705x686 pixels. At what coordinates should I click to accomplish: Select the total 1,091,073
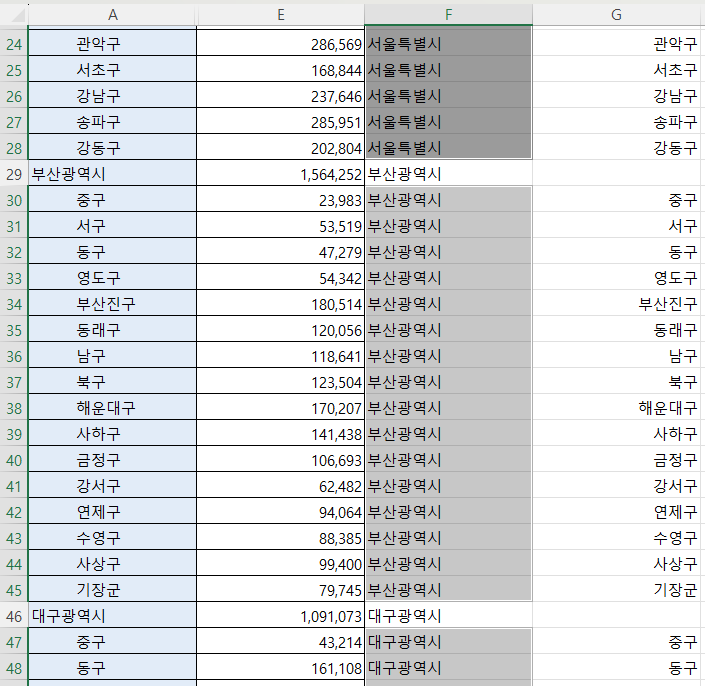331,616
